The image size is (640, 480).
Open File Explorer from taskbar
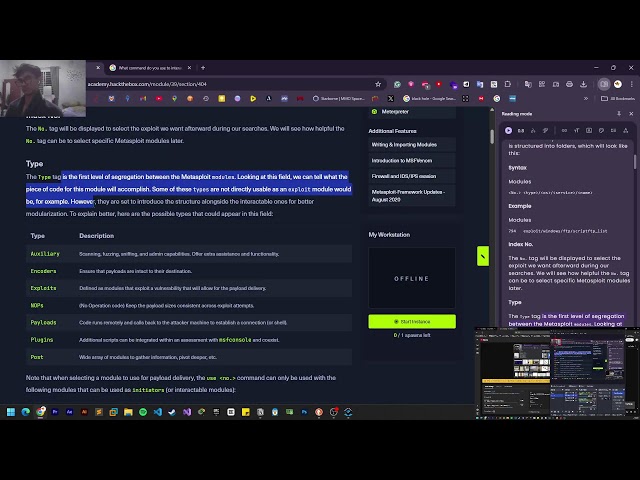click(x=128, y=412)
